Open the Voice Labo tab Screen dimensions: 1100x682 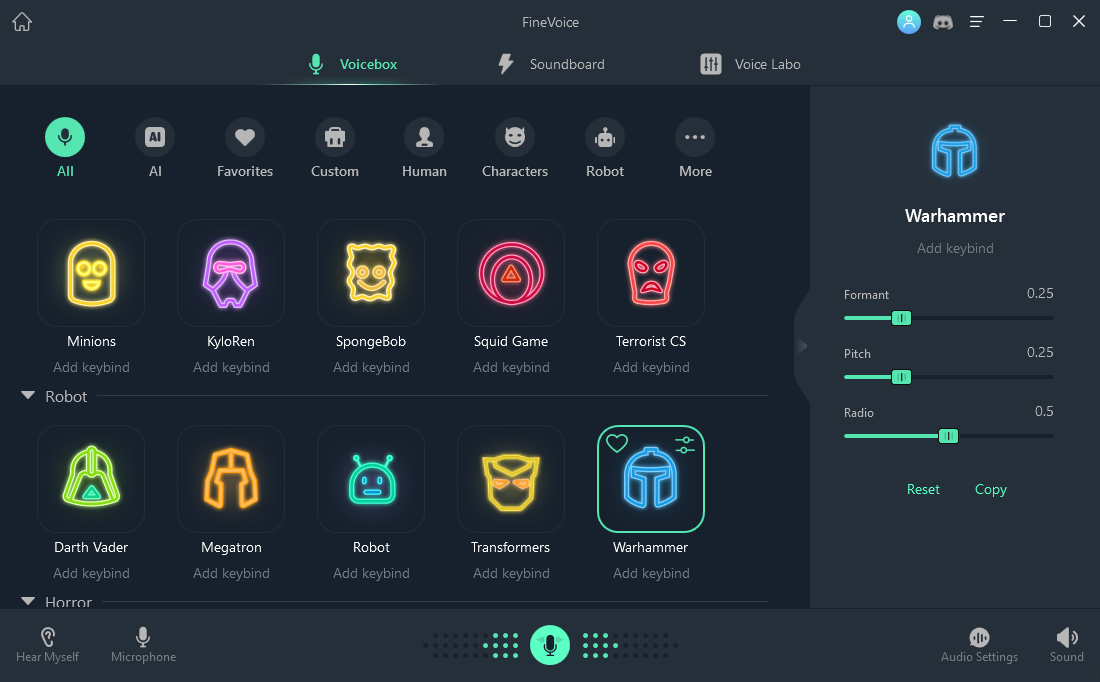click(750, 64)
